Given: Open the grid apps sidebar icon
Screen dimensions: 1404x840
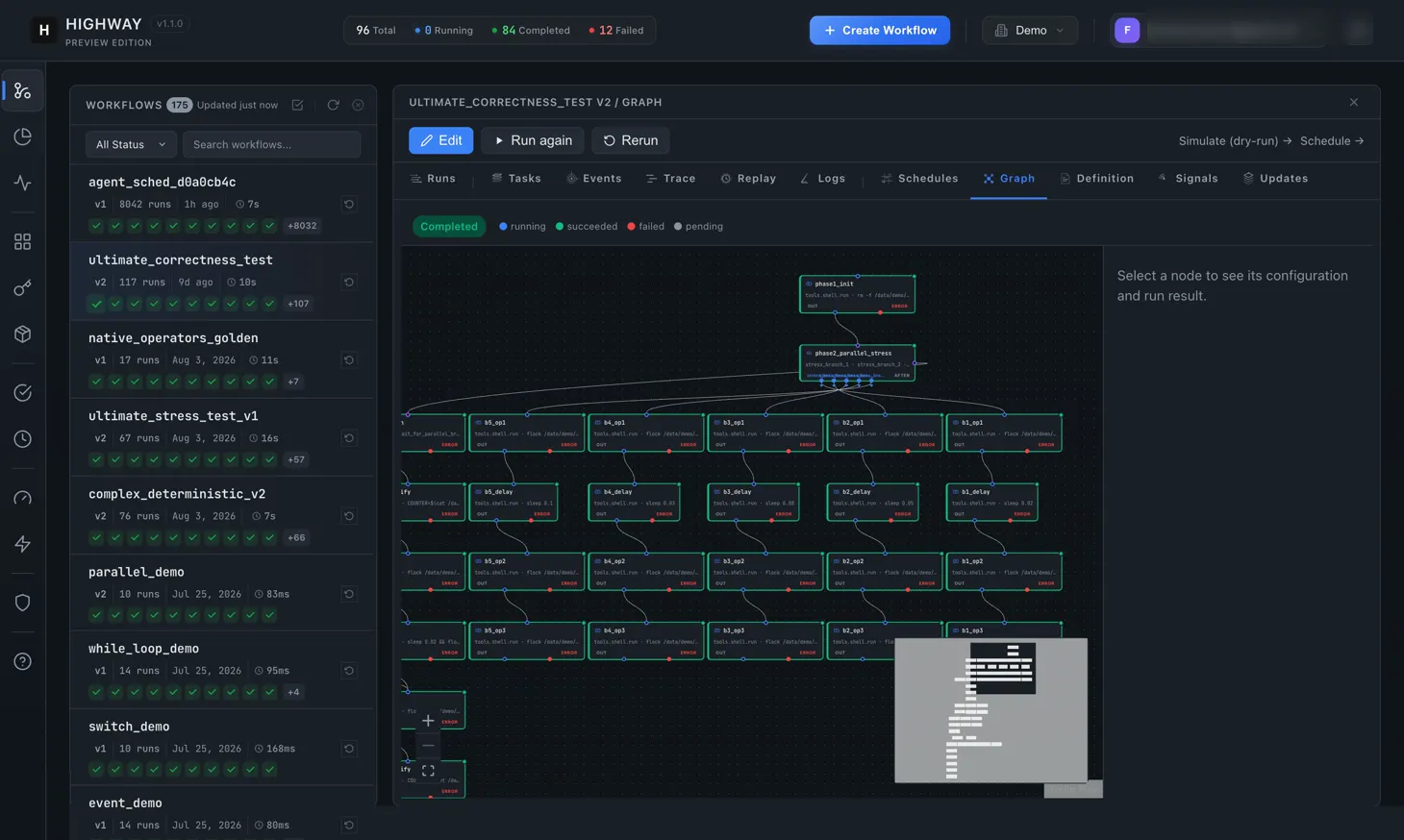Looking at the screenshot, I should click(22, 241).
